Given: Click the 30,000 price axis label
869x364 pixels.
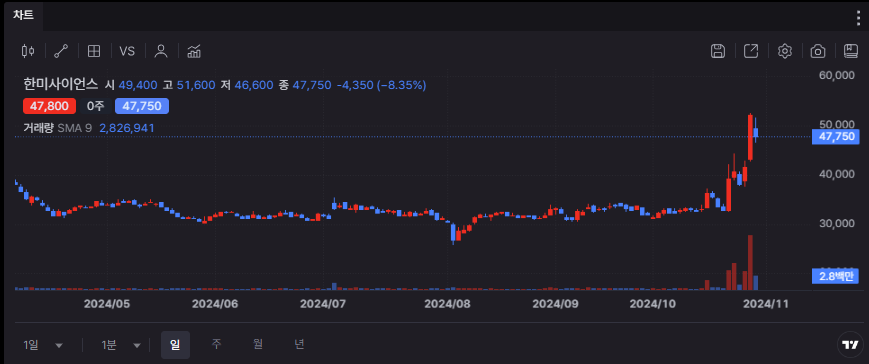Looking at the screenshot, I should (x=837, y=223).
